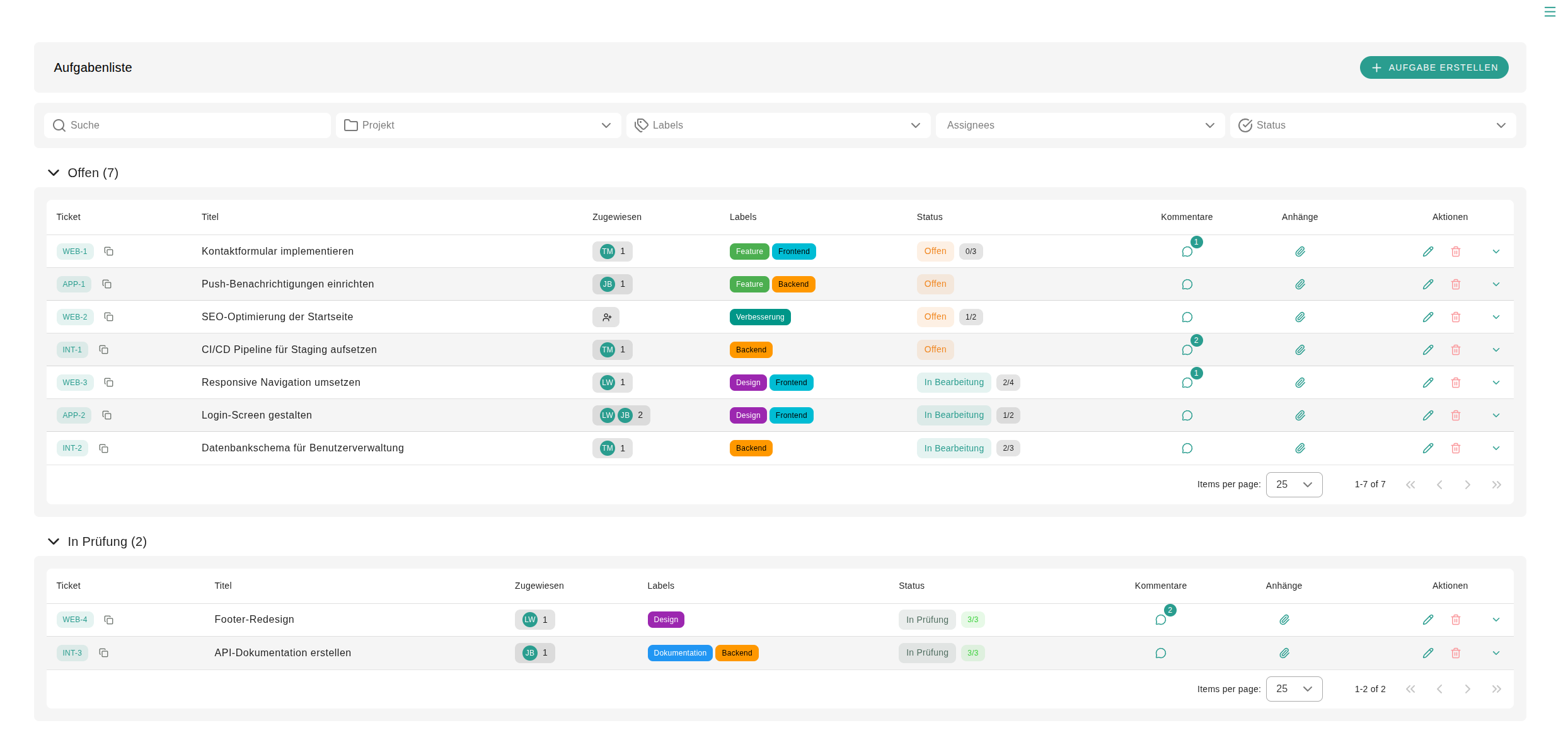Click the AUFGABE ERSTELLEN button
The height and width of the screenshot is (735, 1568).
[1434, 67]
